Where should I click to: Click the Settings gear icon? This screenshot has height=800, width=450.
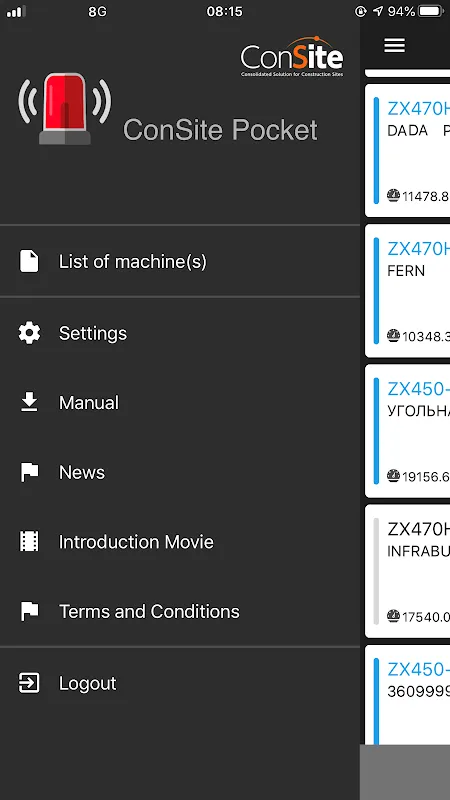29,333
